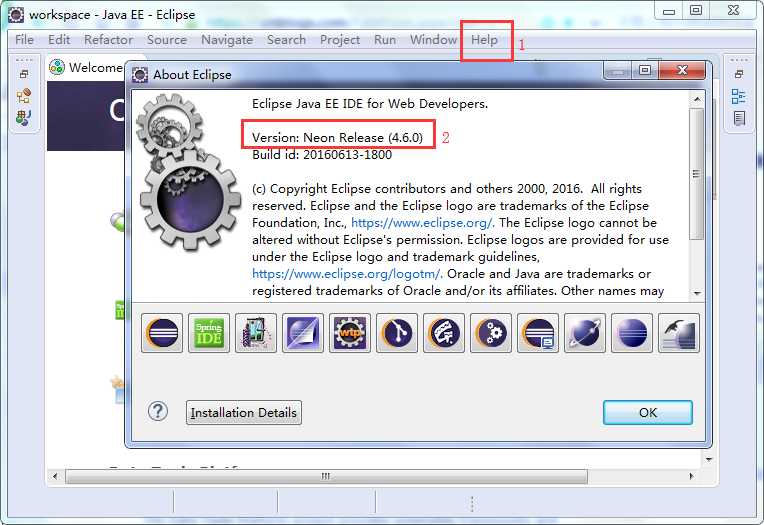Click the 'Version: Neon Release (4.6.0)' text
The width and height of the screenshot is (764, 525).
click(x=337, y=137)
